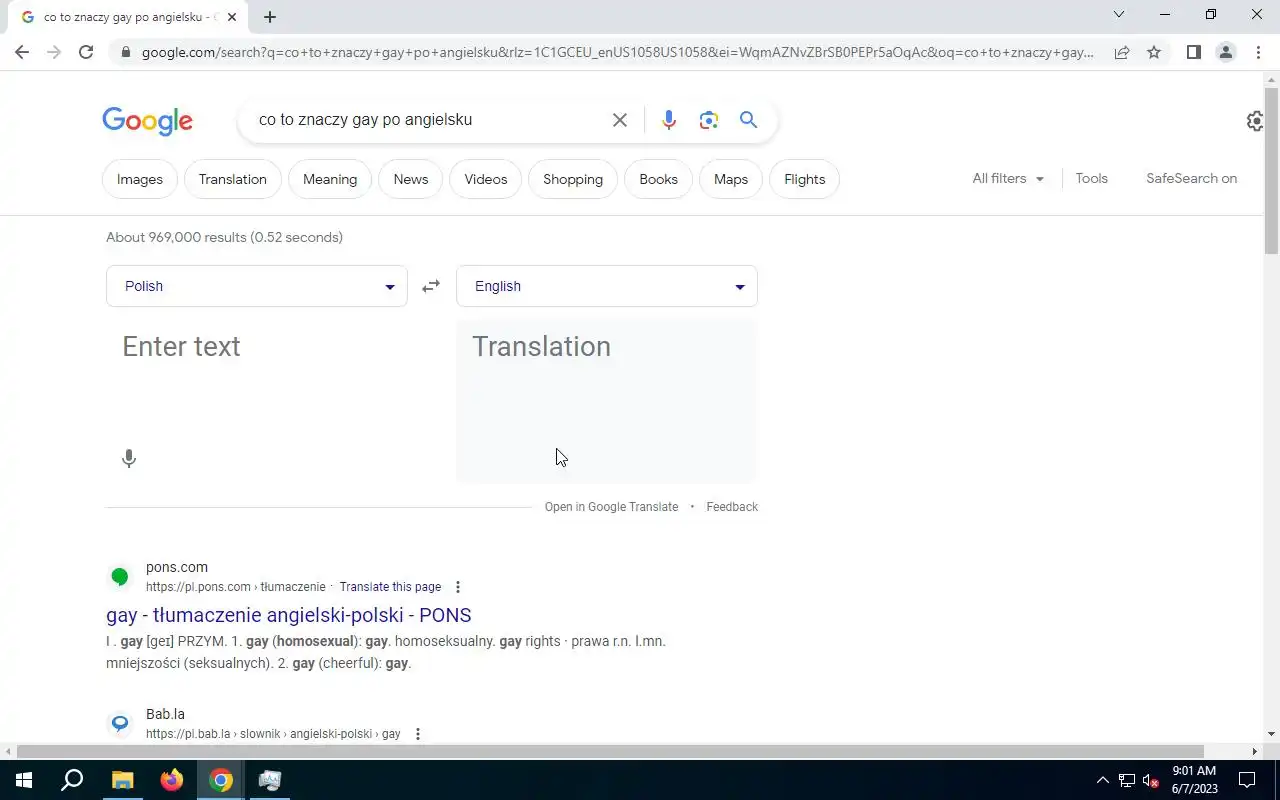This screenshot has height=800, width=1280.
Task: Use microphone input in the translate box
Action: coord(129,459)
